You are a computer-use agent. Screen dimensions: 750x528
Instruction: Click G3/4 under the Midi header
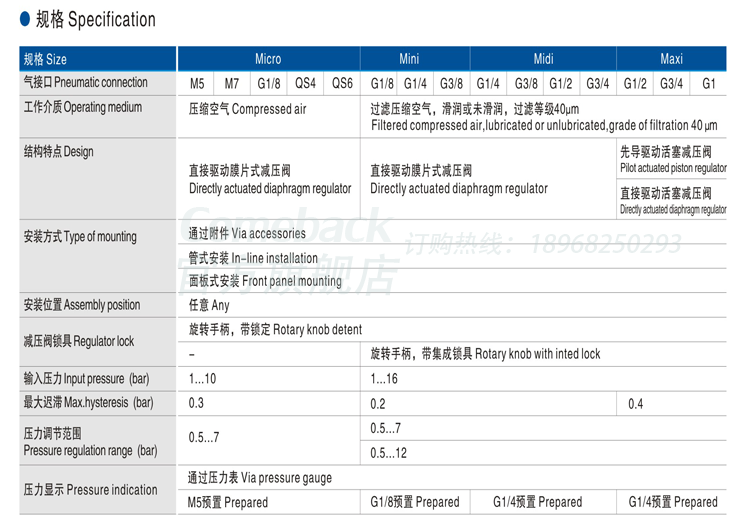pos(598,84)
